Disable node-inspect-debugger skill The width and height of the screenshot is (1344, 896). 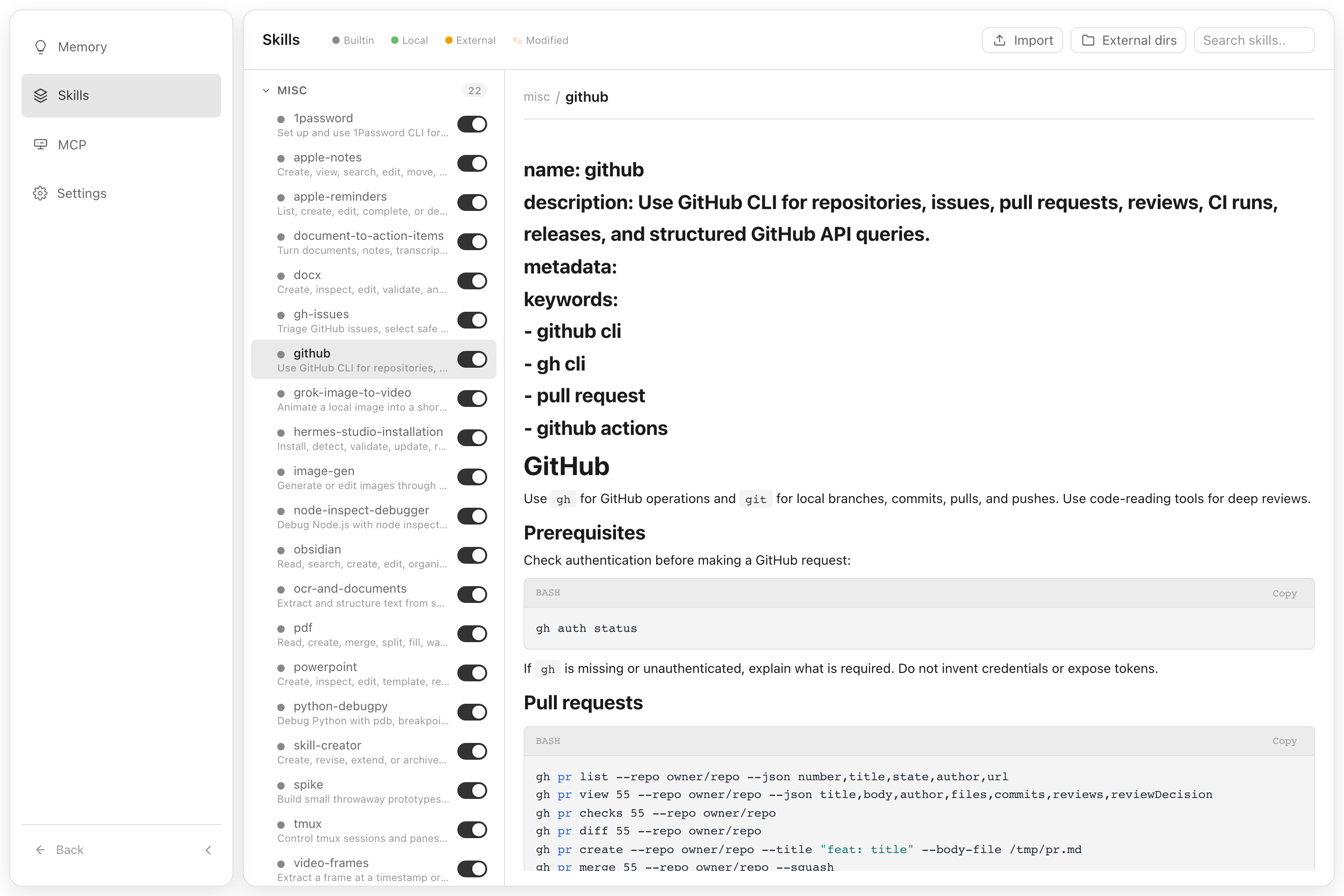472,516
